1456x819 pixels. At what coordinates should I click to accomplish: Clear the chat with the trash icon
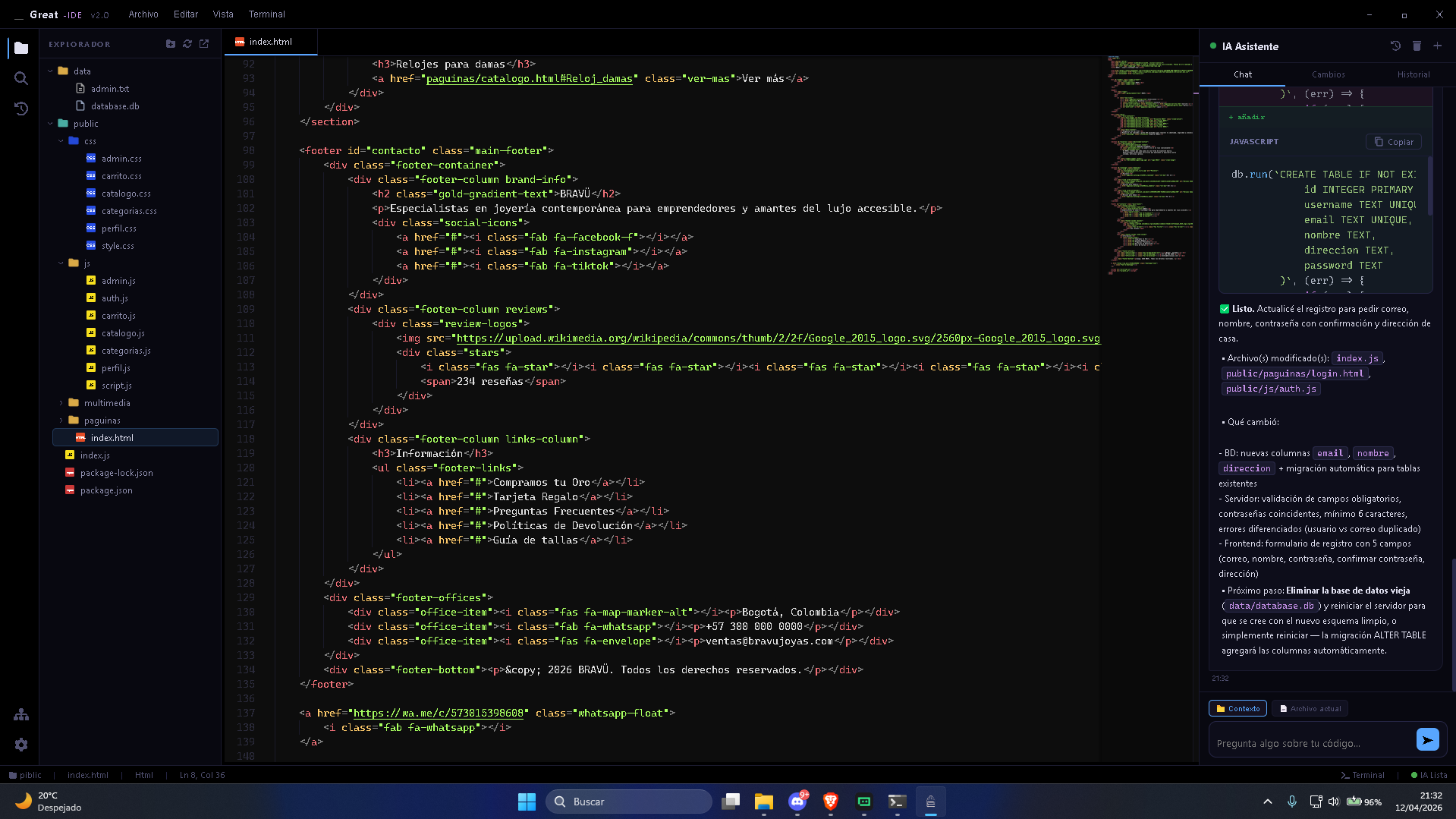pos(1416,46)
